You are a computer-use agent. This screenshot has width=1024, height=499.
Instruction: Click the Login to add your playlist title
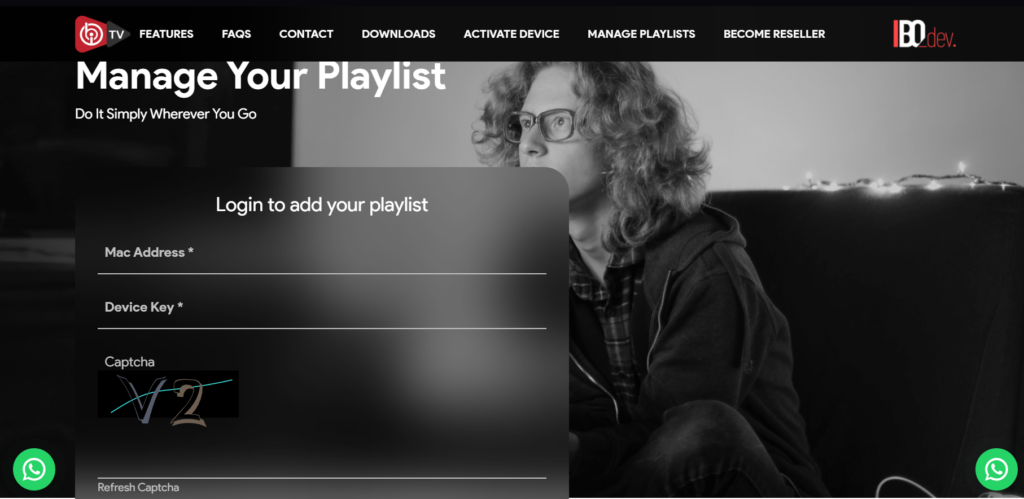pos(322,204)
